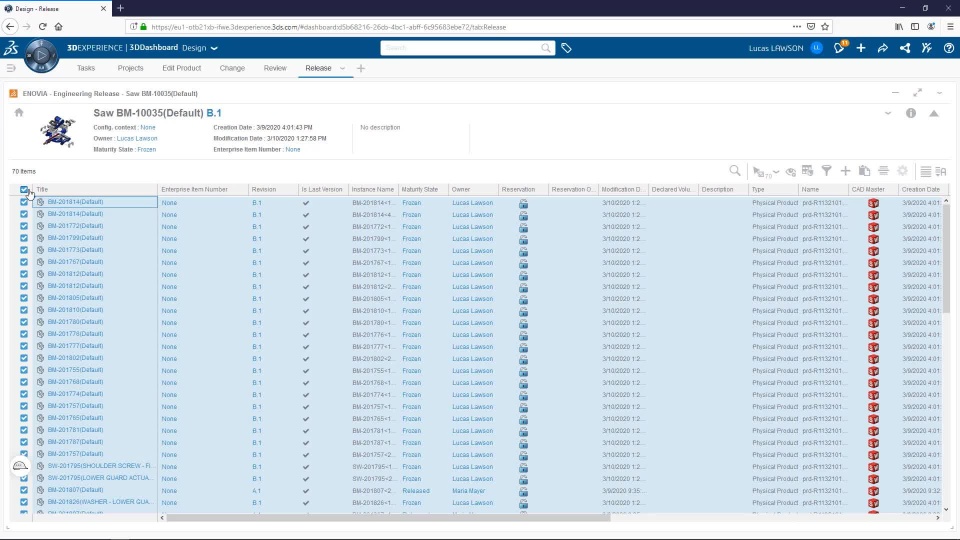The width and height of the screenshot is (960, 540).
Task: Open the Information panel icon
Action: [911, 113]
